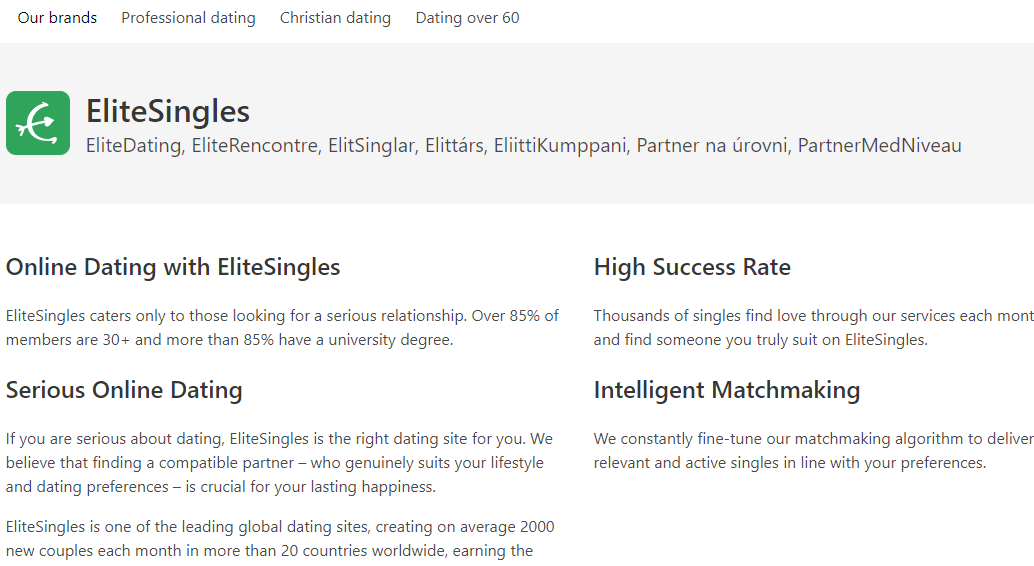Click PartnerMedNiveau in the brand names list
Image resolution: width=1034 pixels, height=566 pixels.
pos(879,146)
